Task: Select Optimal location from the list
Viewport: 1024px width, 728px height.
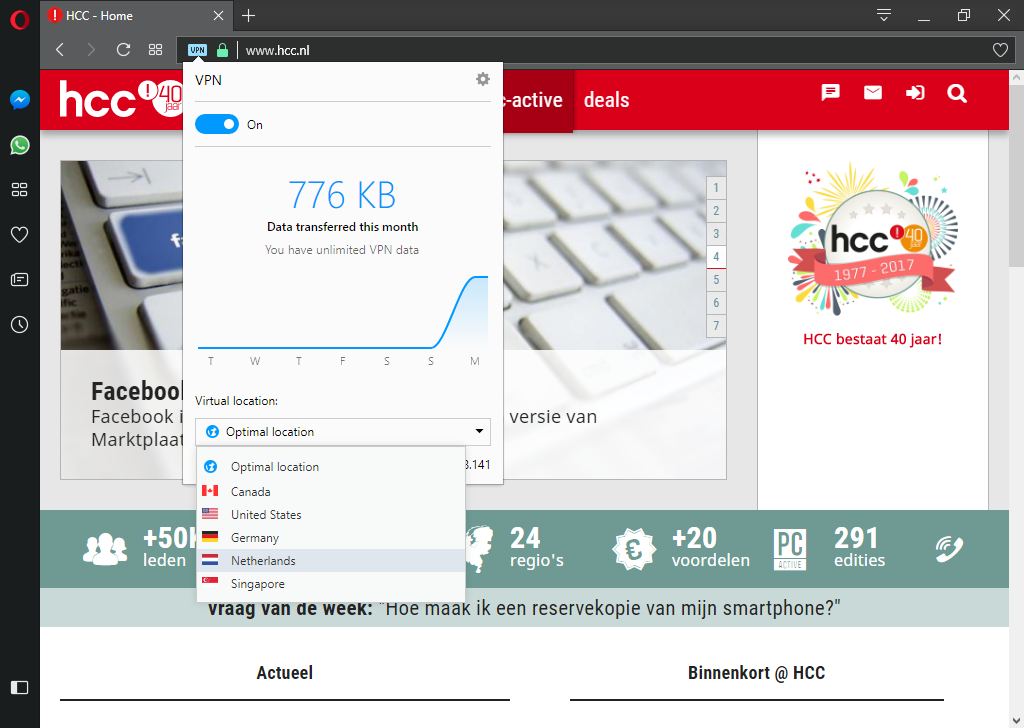Action: click(x=330, y=467)
